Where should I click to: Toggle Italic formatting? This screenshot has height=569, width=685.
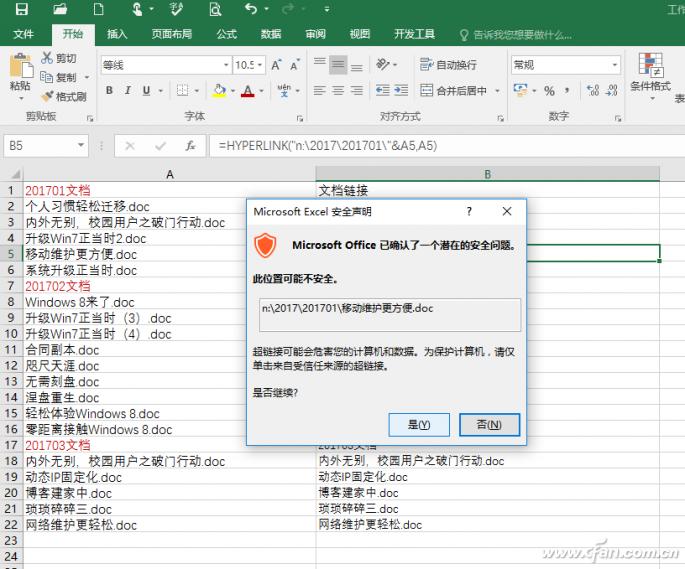(x=128, y=90)
